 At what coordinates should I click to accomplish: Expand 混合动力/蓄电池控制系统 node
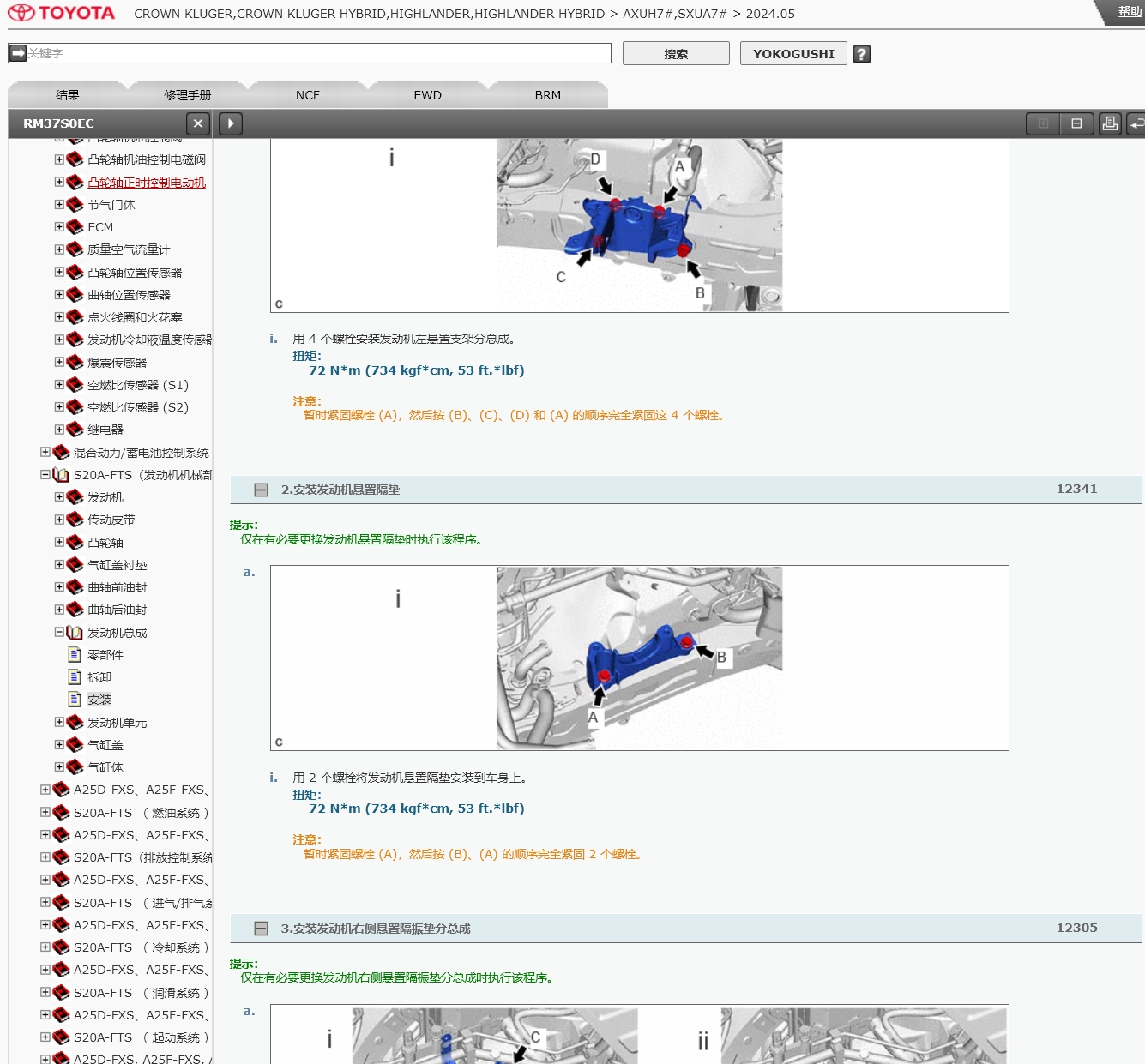coord(45,452)
